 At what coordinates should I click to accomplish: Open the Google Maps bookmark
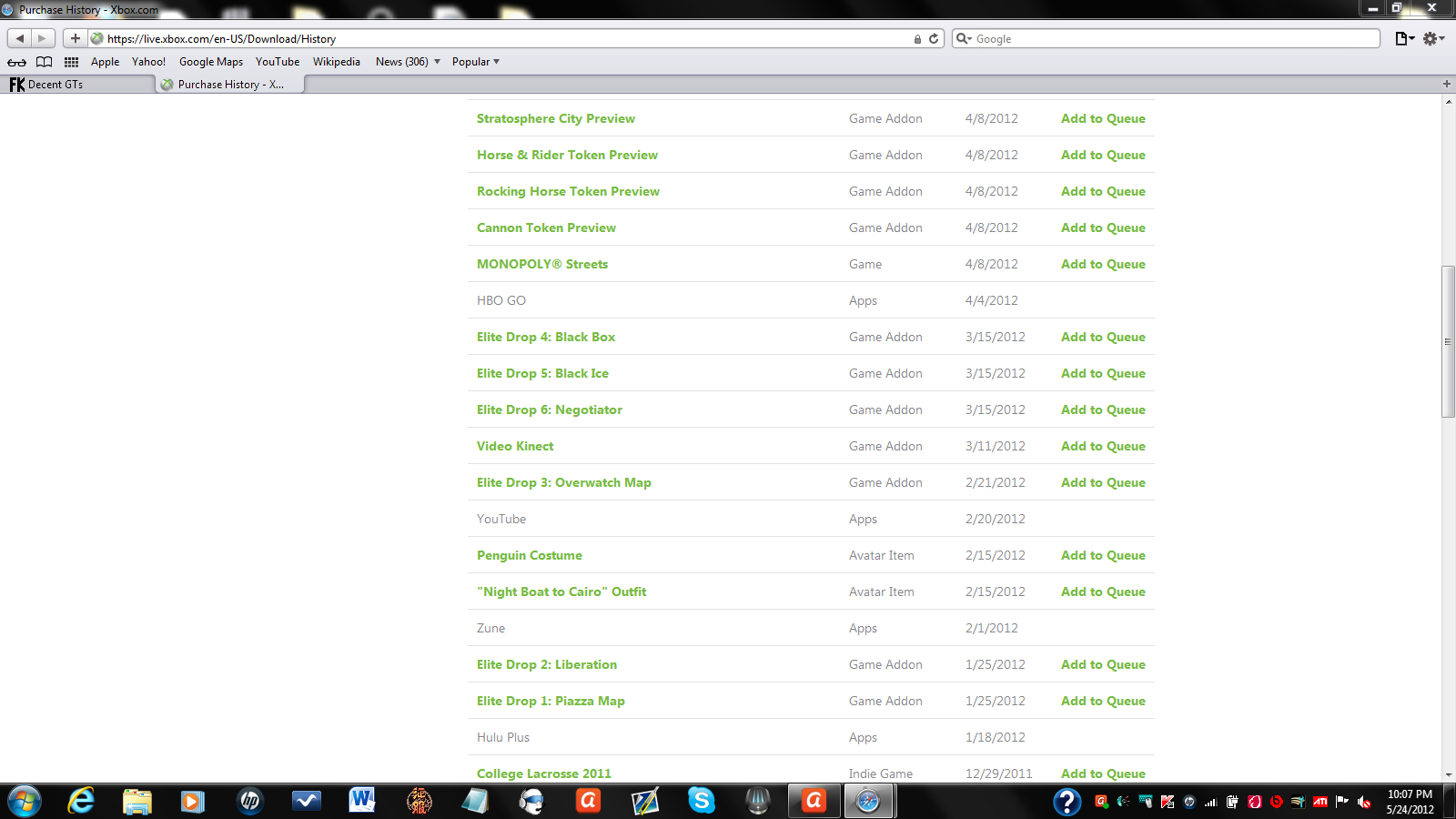pyautogui.click(x=211, y=62)
